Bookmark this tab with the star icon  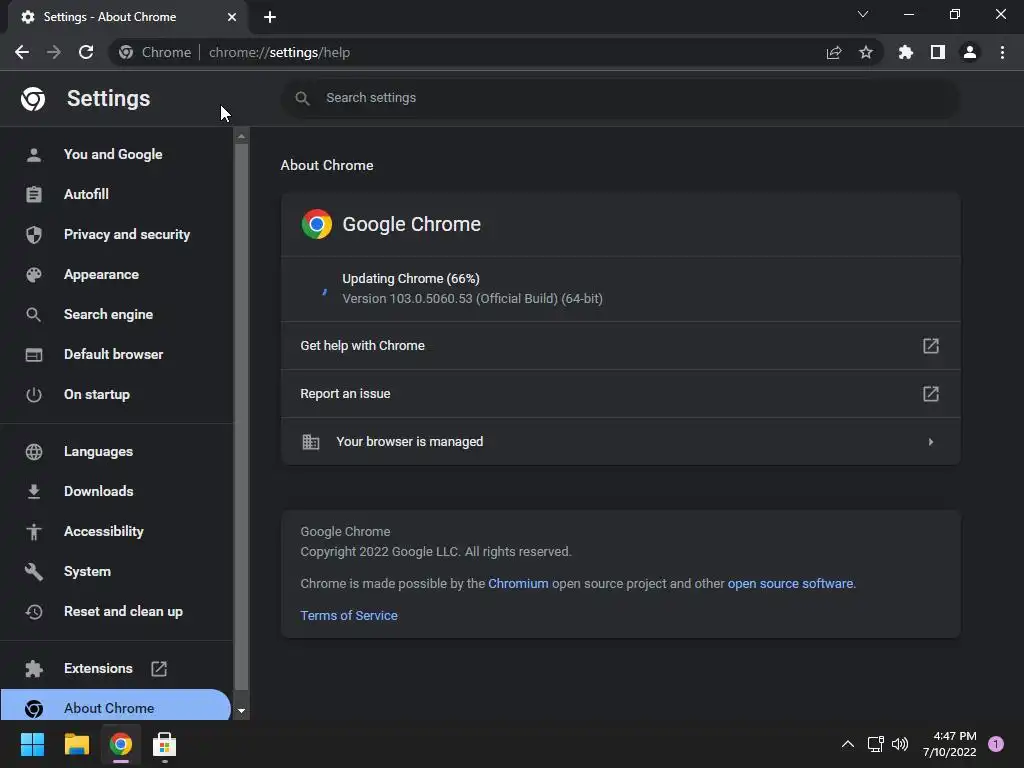click(866, 52)
